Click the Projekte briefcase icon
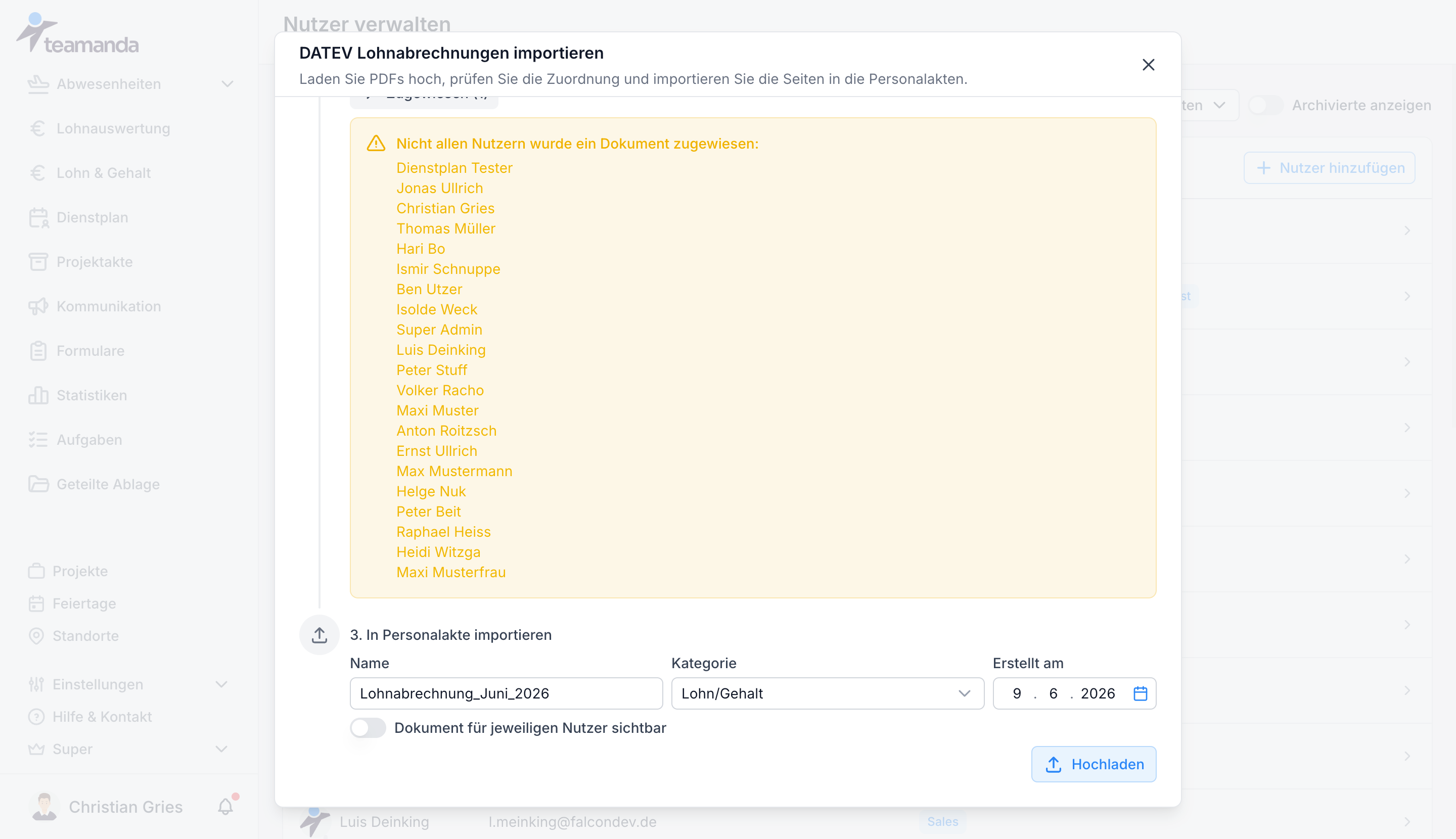Screen dimensions: 1456x839 36,571
